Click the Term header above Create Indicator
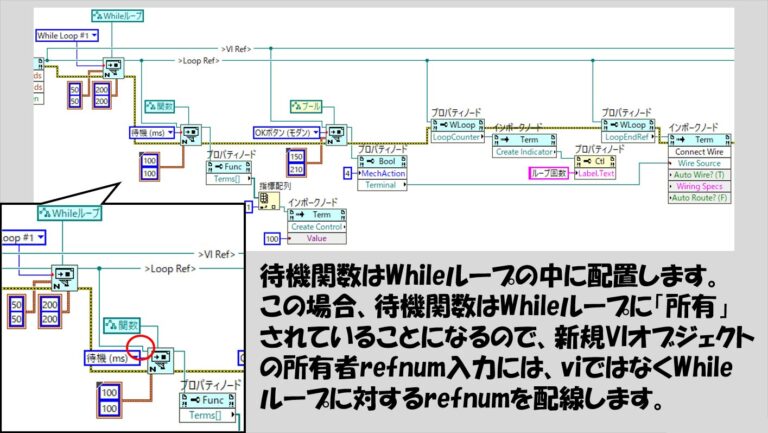Image resolution: width=768 pixels, height=433 pixels. tap(524, 140)
